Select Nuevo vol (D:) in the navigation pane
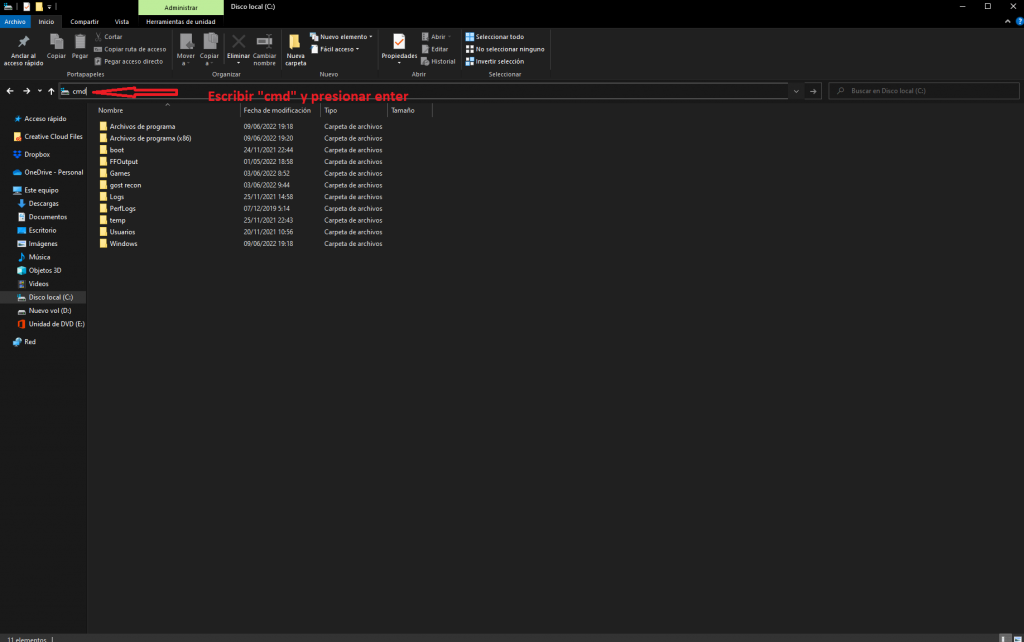 point(50,311)
